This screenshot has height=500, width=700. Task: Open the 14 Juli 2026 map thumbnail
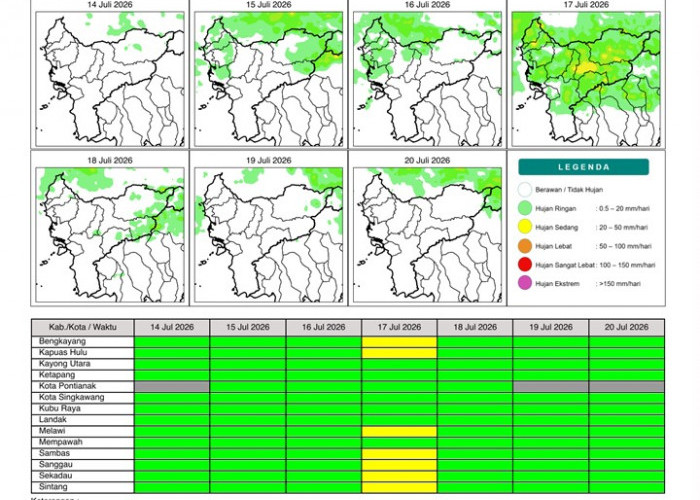pyautogui.click(x=110, y=79)
